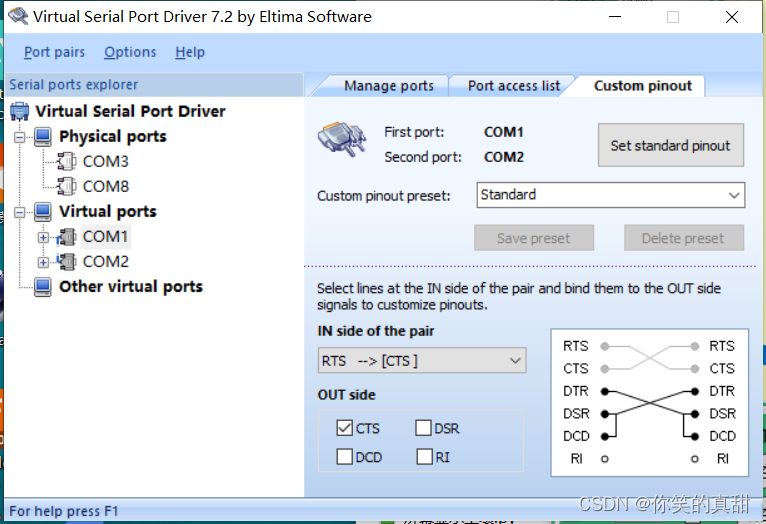Open the Help menu
766x524 pixels.
[x=190, y=52]
